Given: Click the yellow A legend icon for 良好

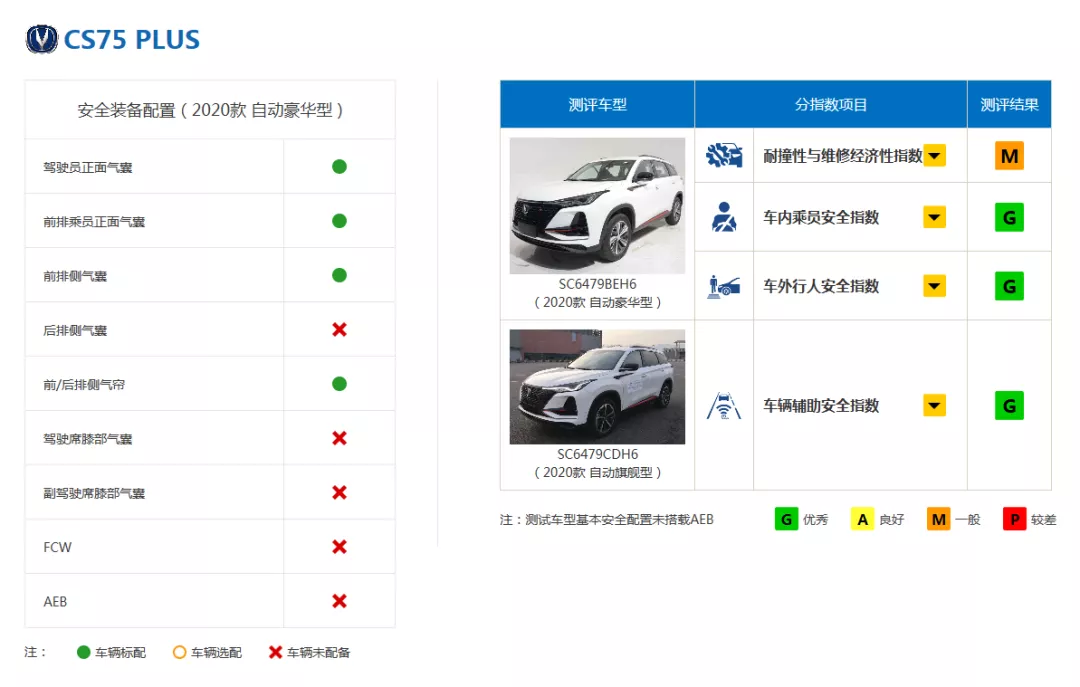Looking at the screenshot, I should [x=862, y=519].
